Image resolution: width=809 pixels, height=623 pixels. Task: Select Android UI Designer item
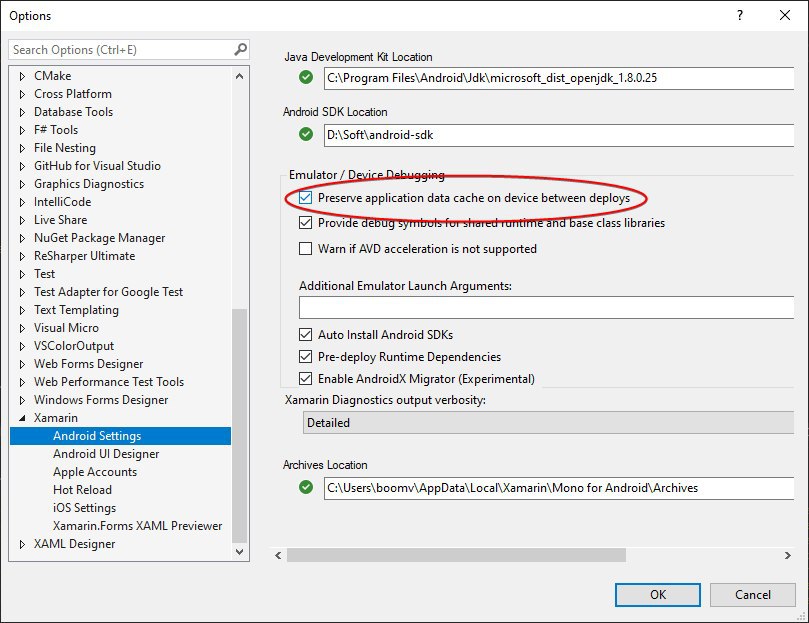106,454
